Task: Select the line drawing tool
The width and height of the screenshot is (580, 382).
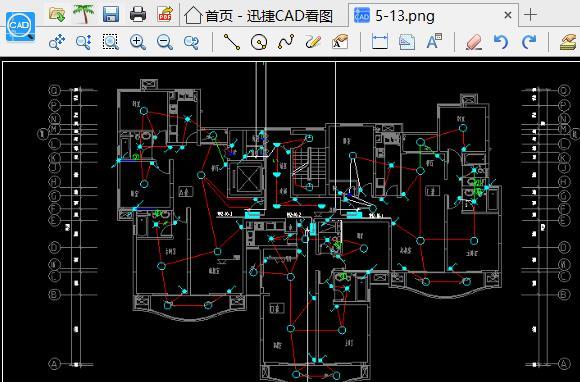Action: [x=232, y=42]
